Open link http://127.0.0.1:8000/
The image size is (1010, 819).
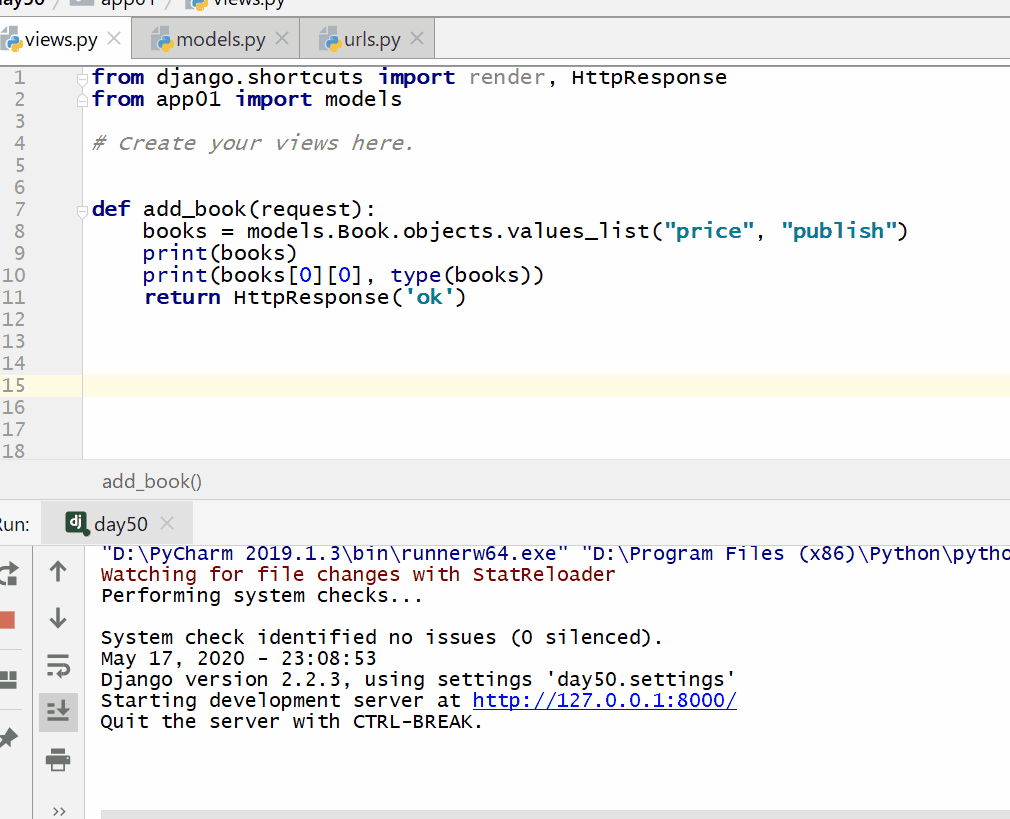(604, 700)
